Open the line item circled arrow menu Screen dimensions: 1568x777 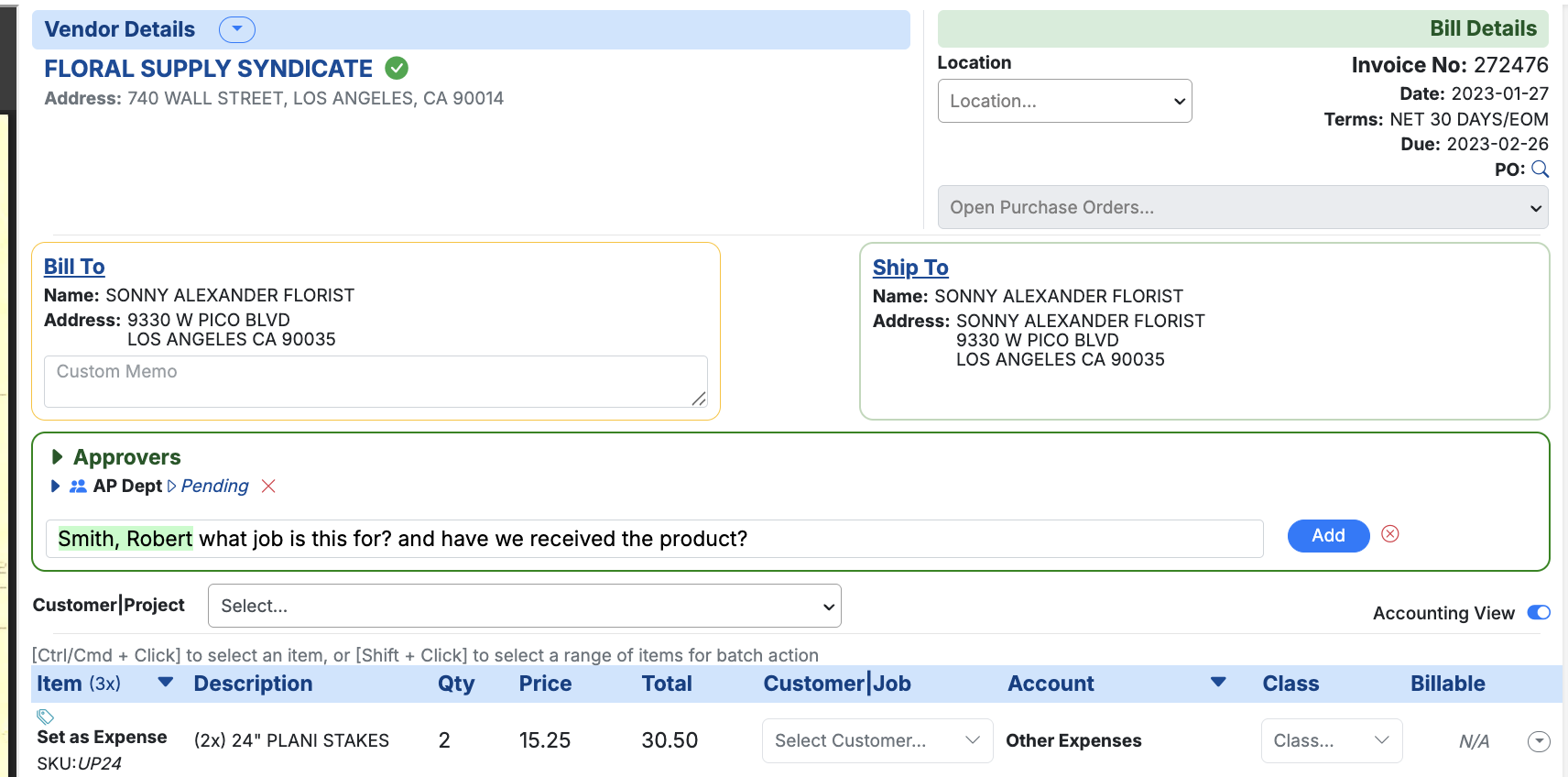point(1539,741)
